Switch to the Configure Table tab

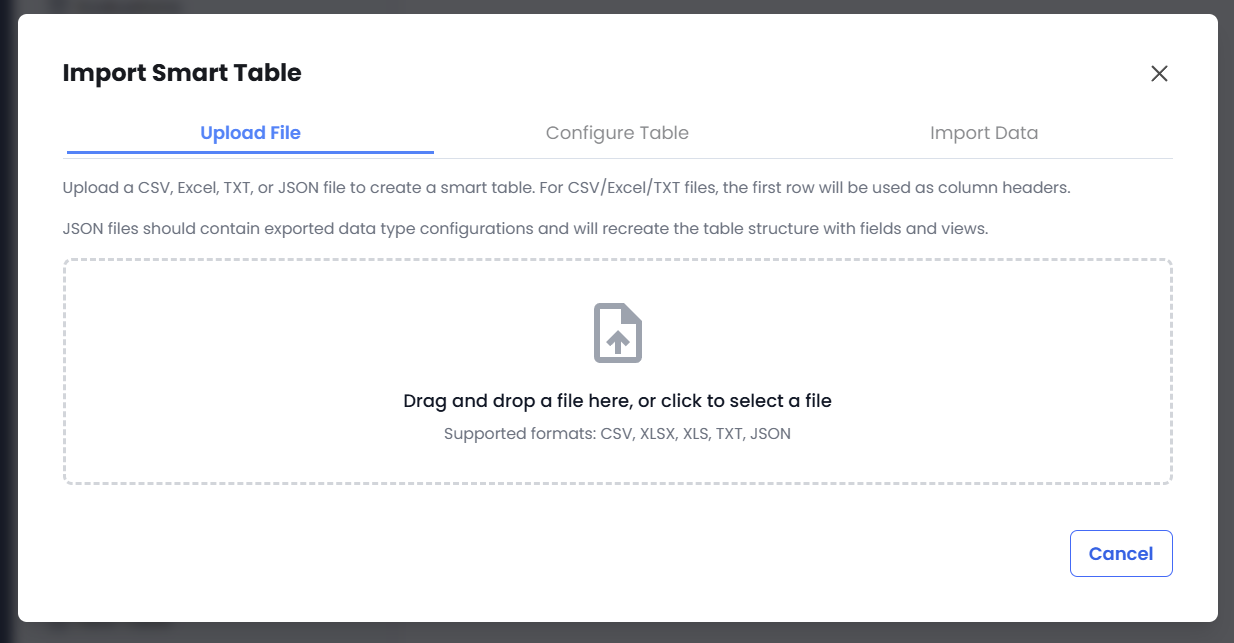coord(617,132)
